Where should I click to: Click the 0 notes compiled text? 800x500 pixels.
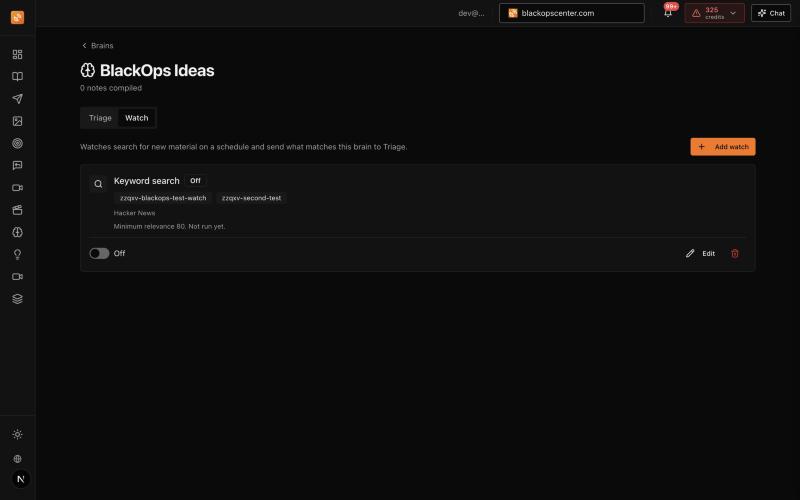tap(111, 88)
